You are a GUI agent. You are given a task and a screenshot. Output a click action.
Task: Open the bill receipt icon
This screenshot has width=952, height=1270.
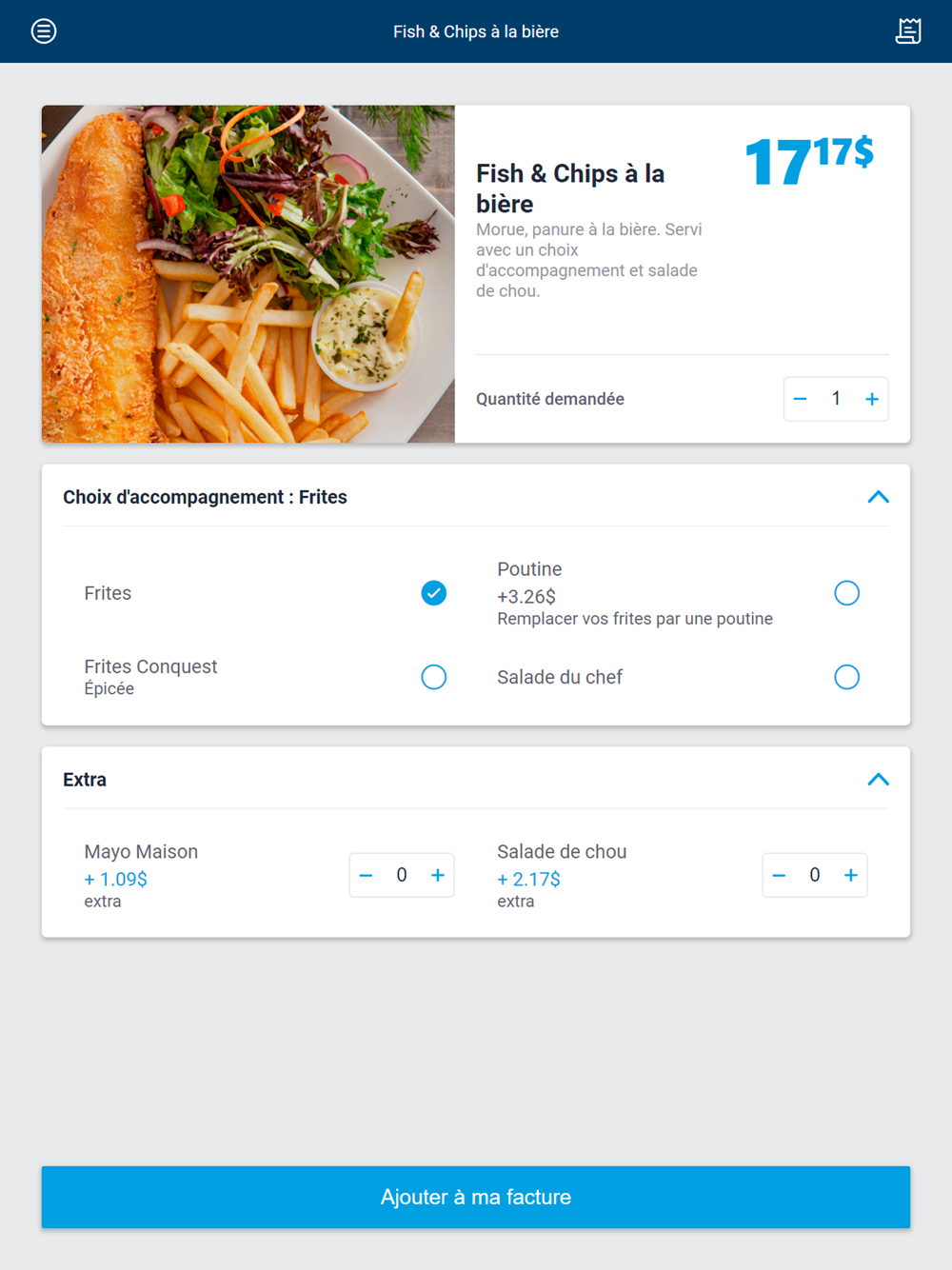pos(908,31)
